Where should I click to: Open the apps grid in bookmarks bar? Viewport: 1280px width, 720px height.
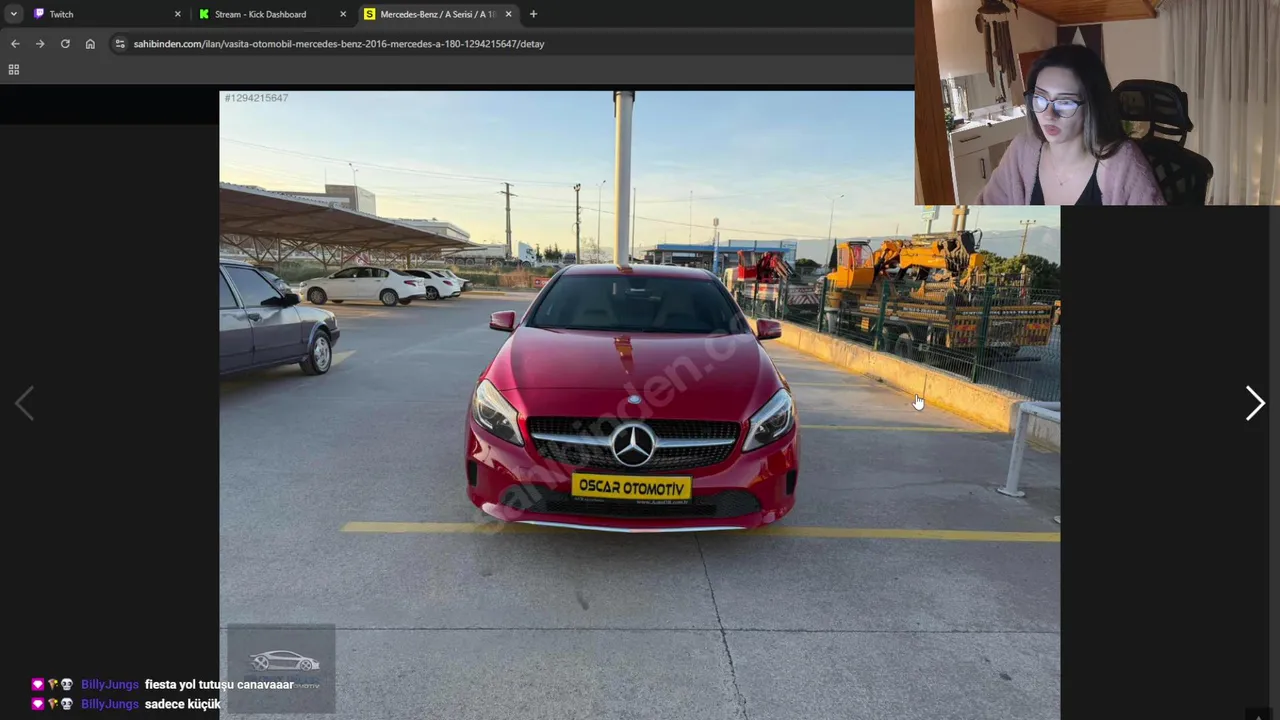(14, 70)
